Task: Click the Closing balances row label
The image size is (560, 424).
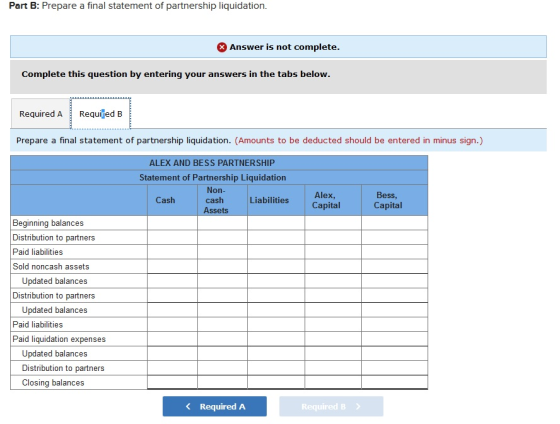Action: coord(53,383)
